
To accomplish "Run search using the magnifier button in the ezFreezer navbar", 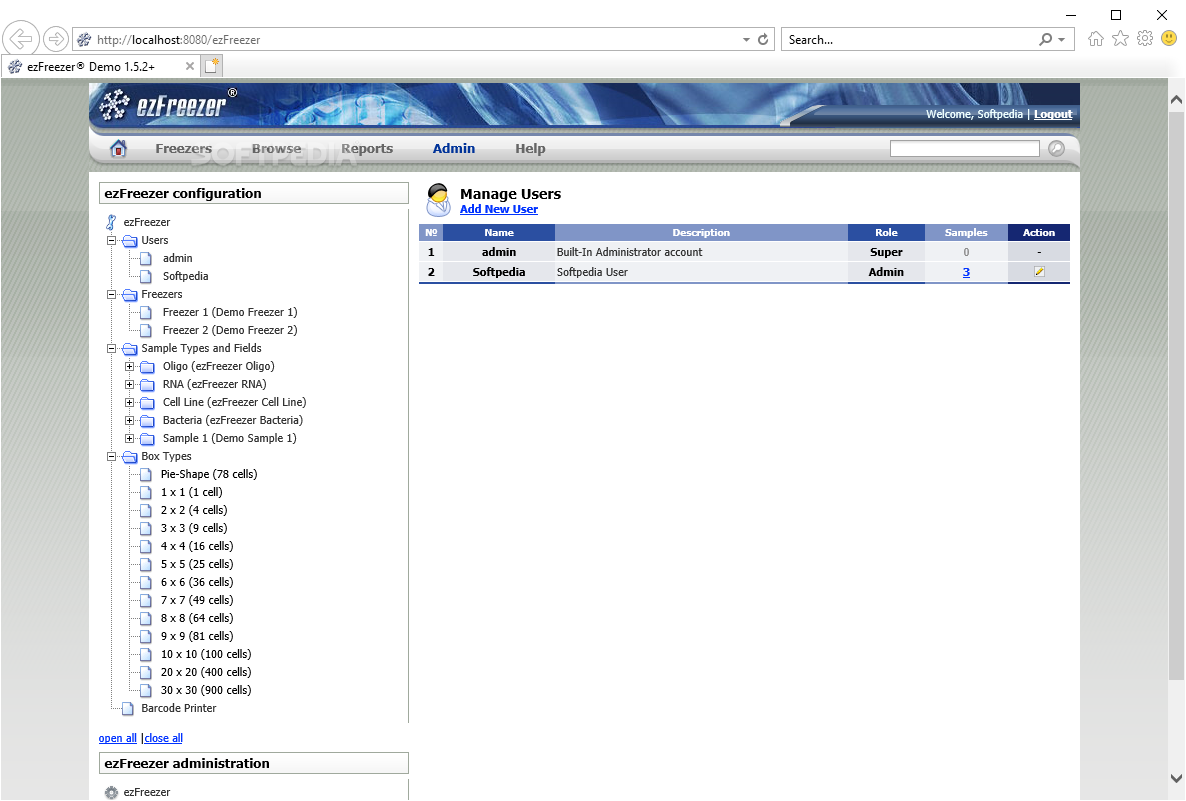I will click(x=1057, y=148).
